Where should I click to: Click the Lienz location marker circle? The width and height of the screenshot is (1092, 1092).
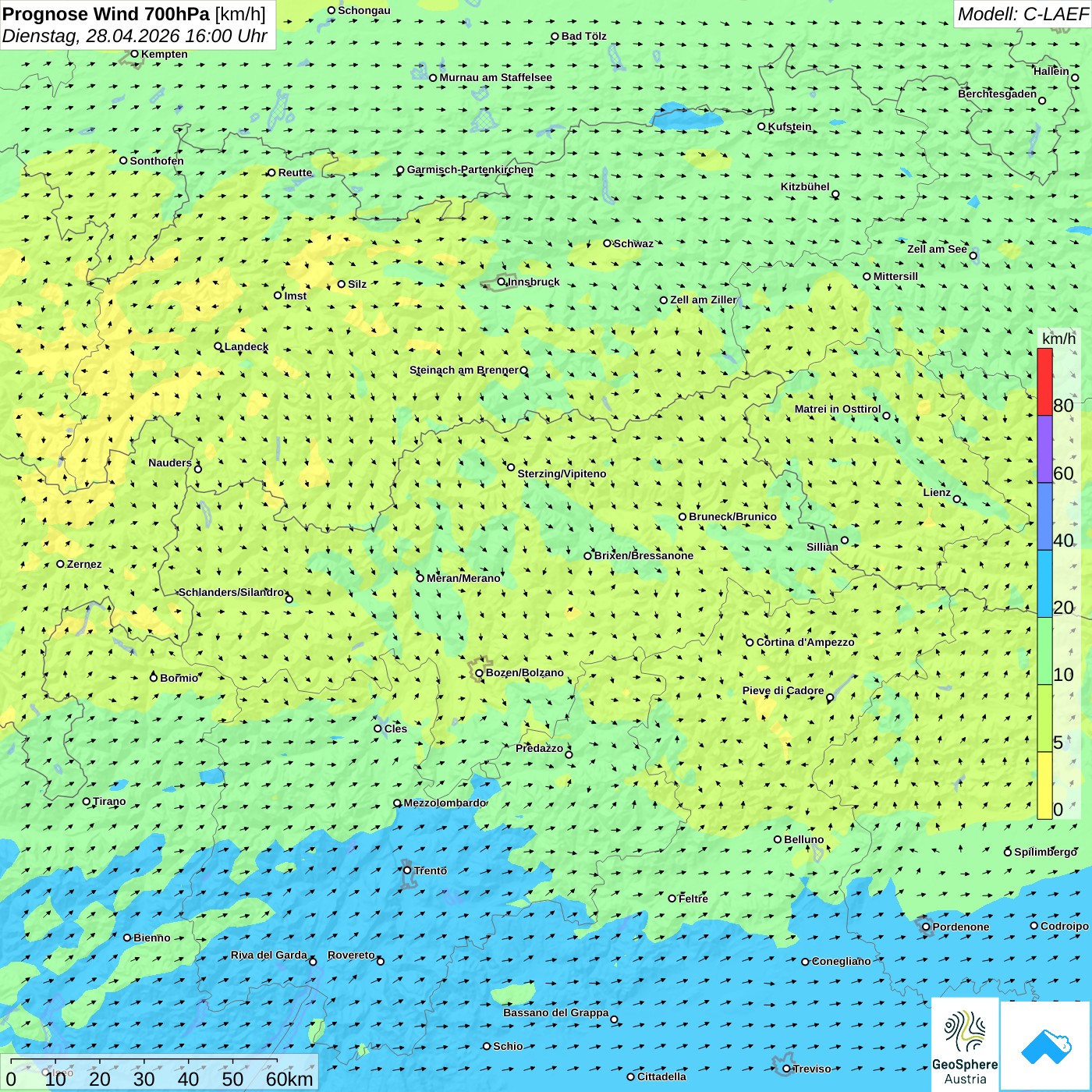point(957,499)
